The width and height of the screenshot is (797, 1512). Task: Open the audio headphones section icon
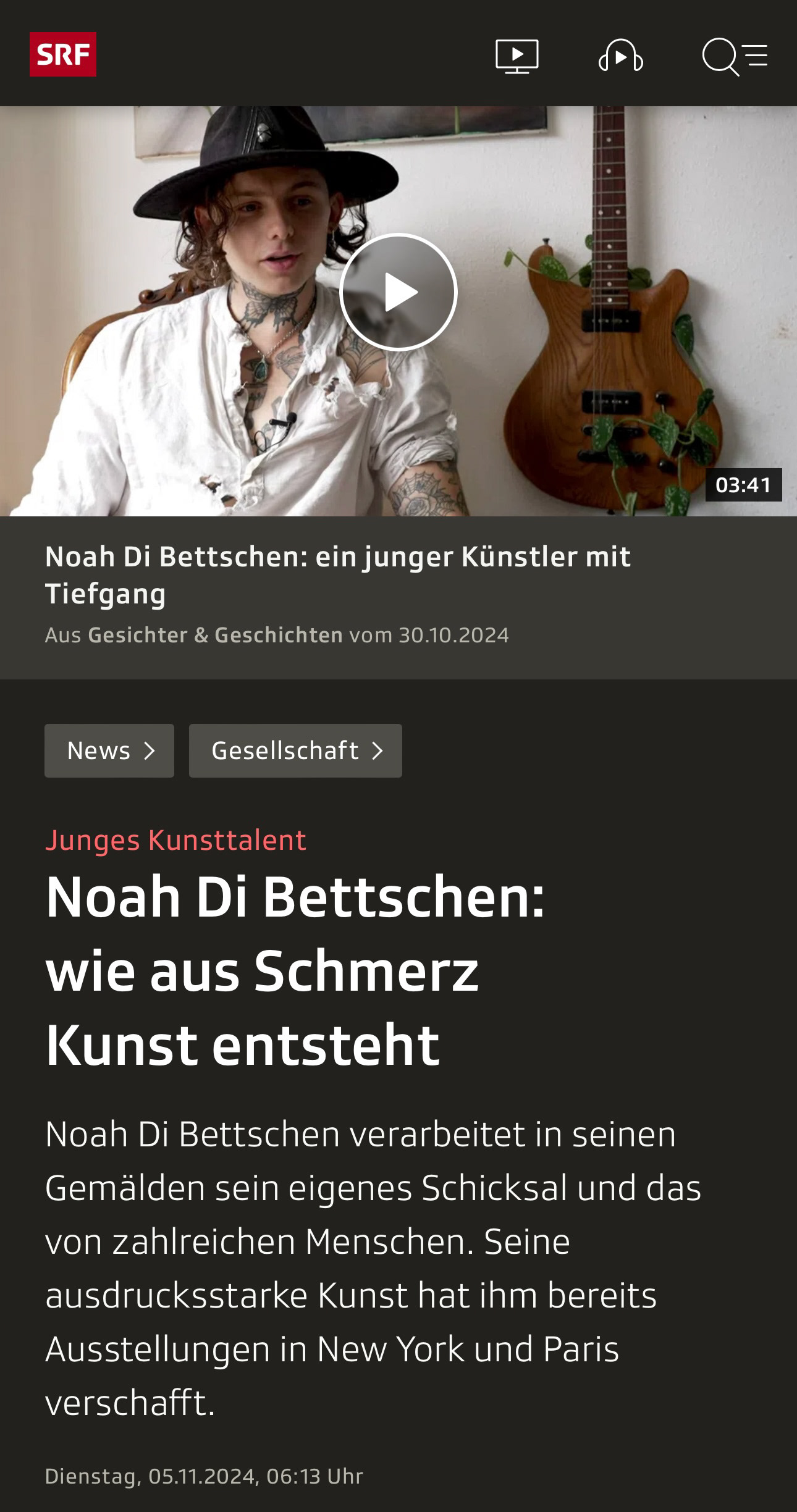point(621,56)
